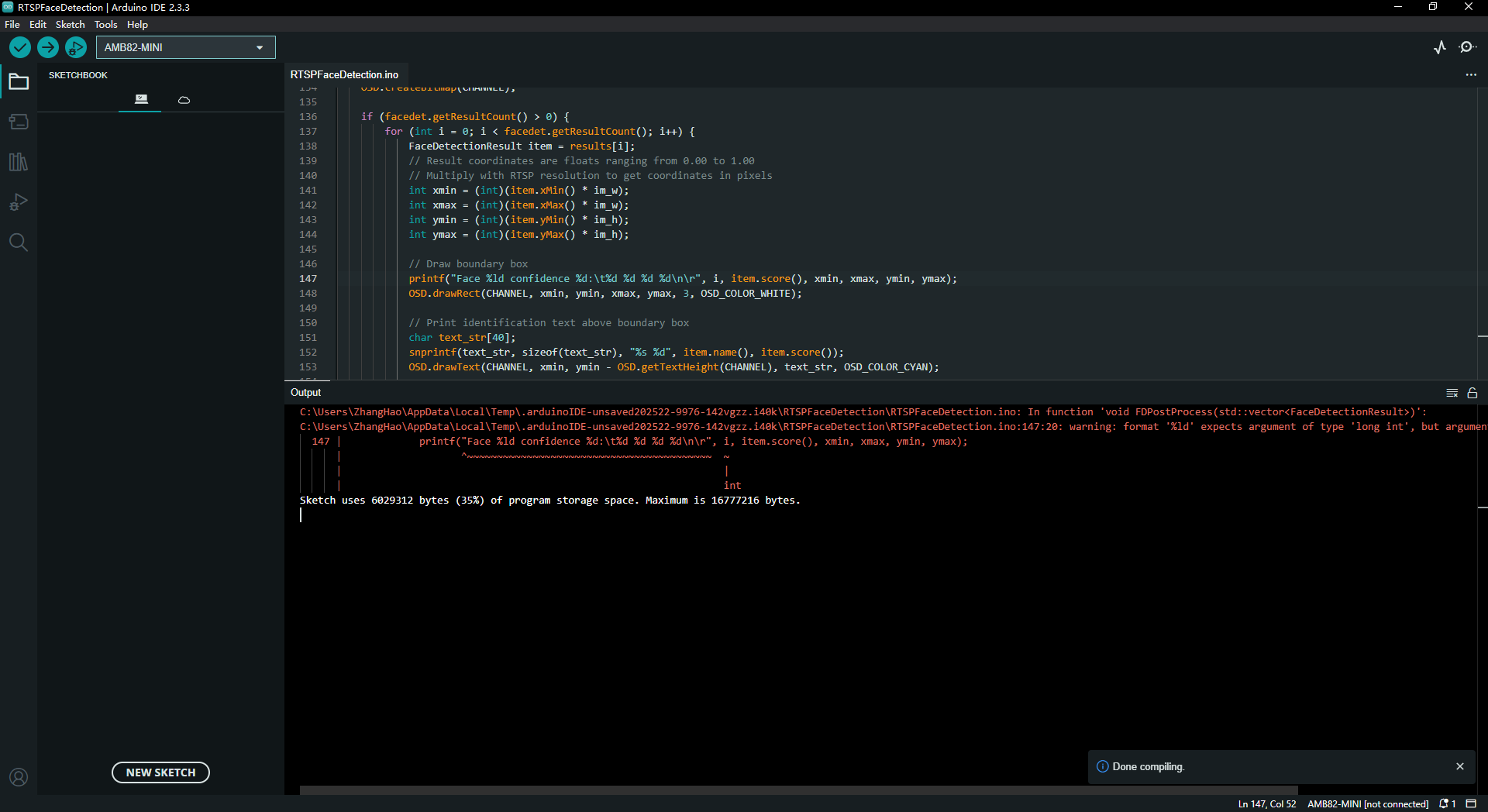Viewport: 1488px width, 812px height.
Task: Open the Boards Manager sidebar icon
Action: (x=19, y=122)
